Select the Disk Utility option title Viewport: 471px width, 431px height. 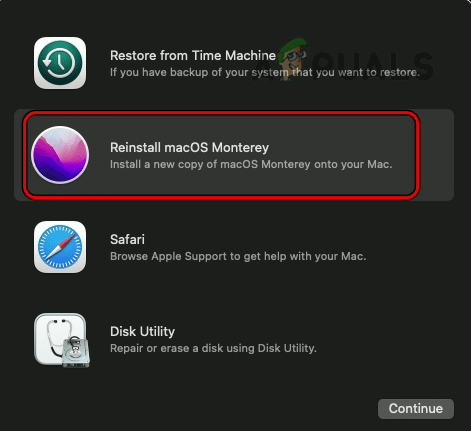click(x=142, y=331)
